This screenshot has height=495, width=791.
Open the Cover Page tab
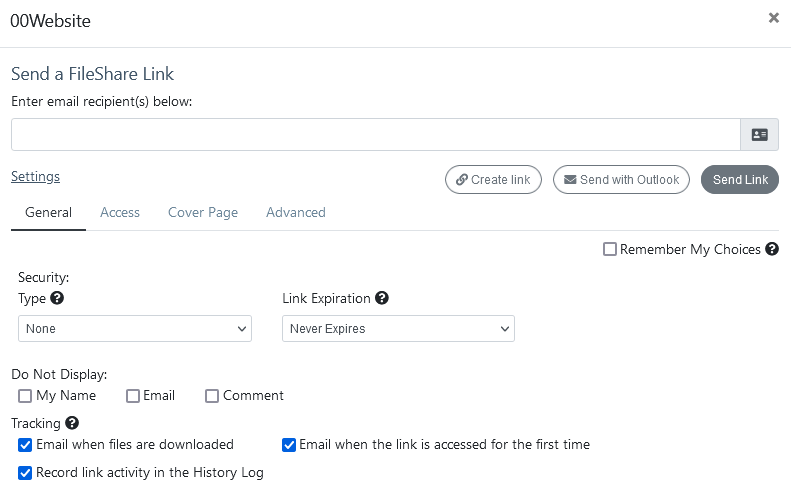pos(203,212)
